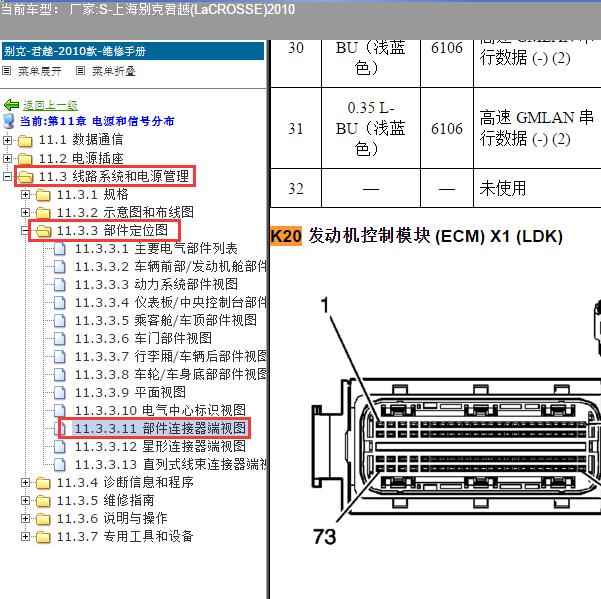This screenshot has height=599, width=601.
Task: Open 11.3.3.1 主要电气部件列表
Action: [x=156, y=249]
